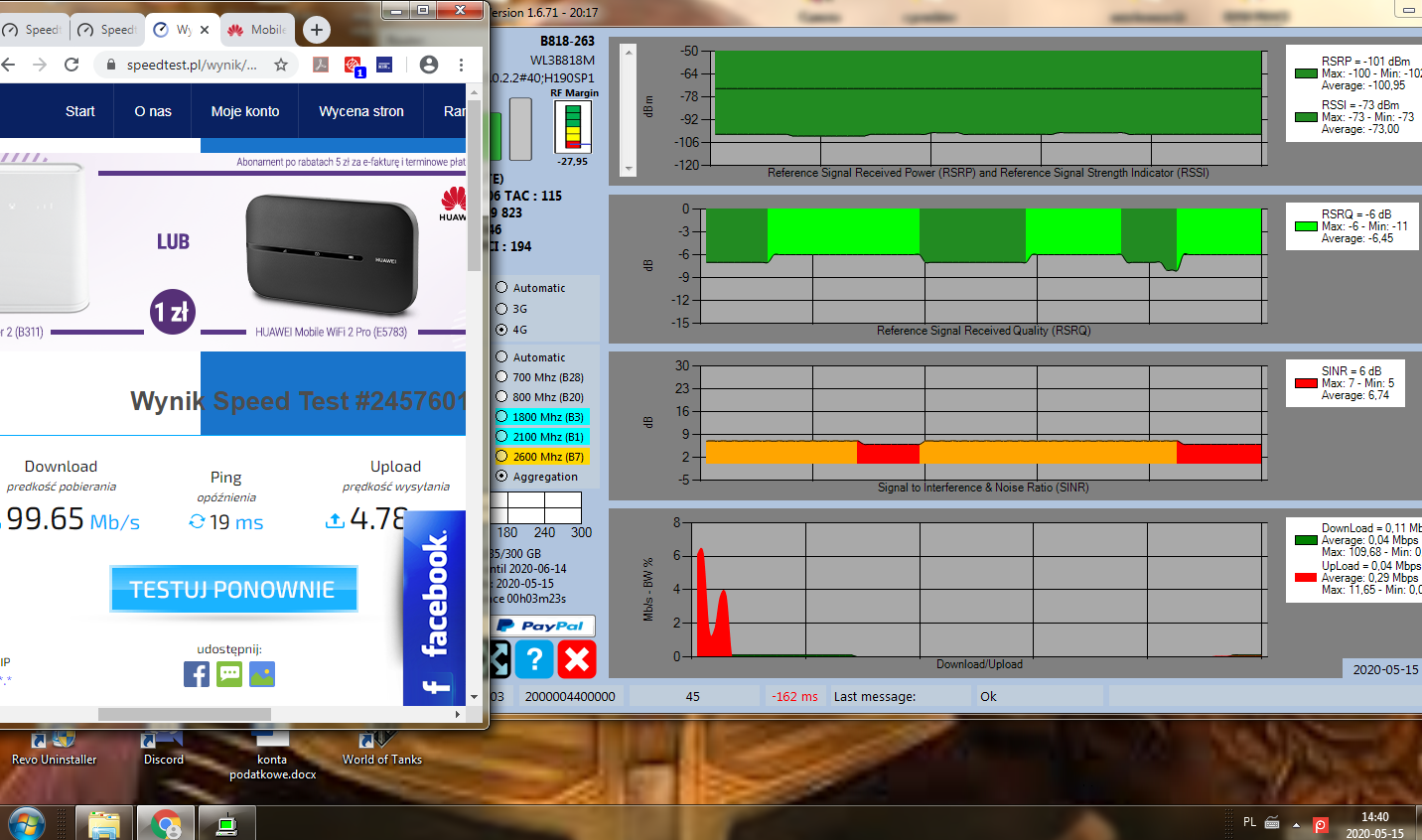Viewport: 1422px width, 840px height.
Task: Click the Chrome forward arrow
Action: click(x=40, y=65)
